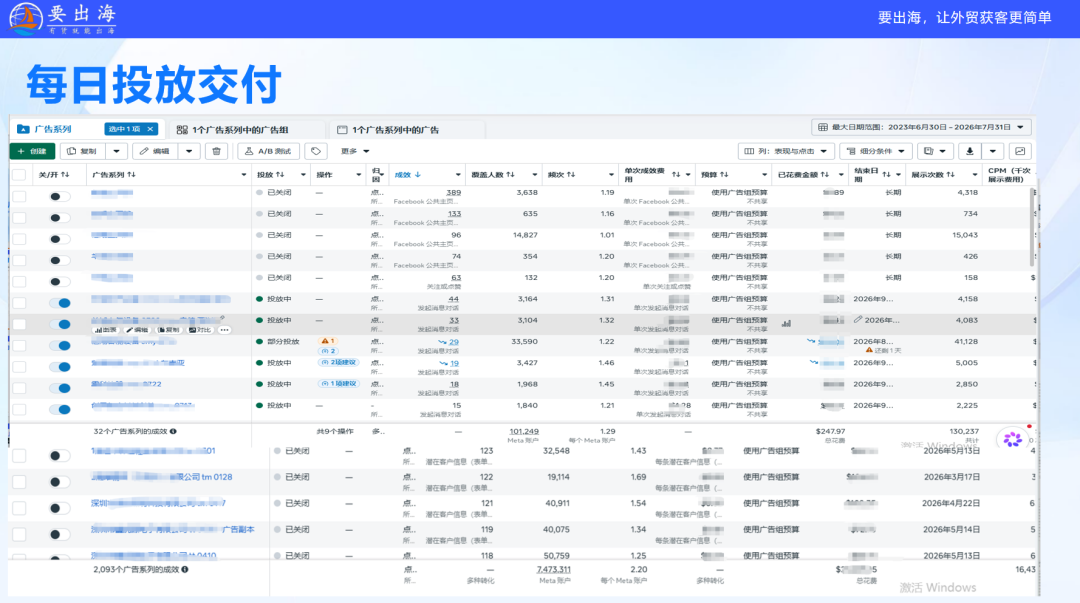
Task: Click 2项建议 suggestion link
Action: point(339,362)
